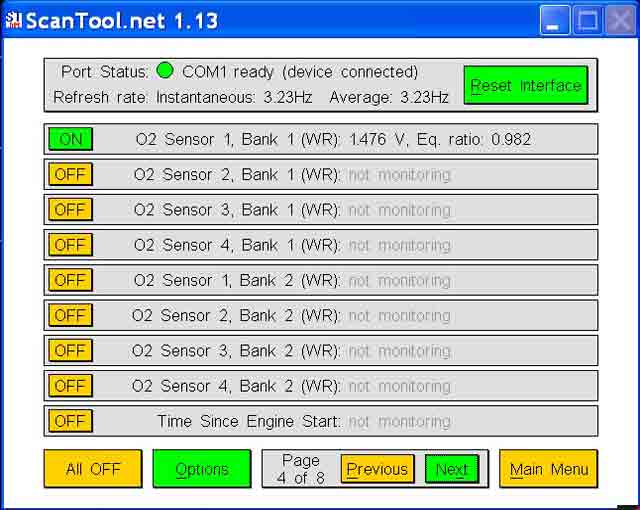
Task: Advance to the Next page
Action: pos(451,469)
